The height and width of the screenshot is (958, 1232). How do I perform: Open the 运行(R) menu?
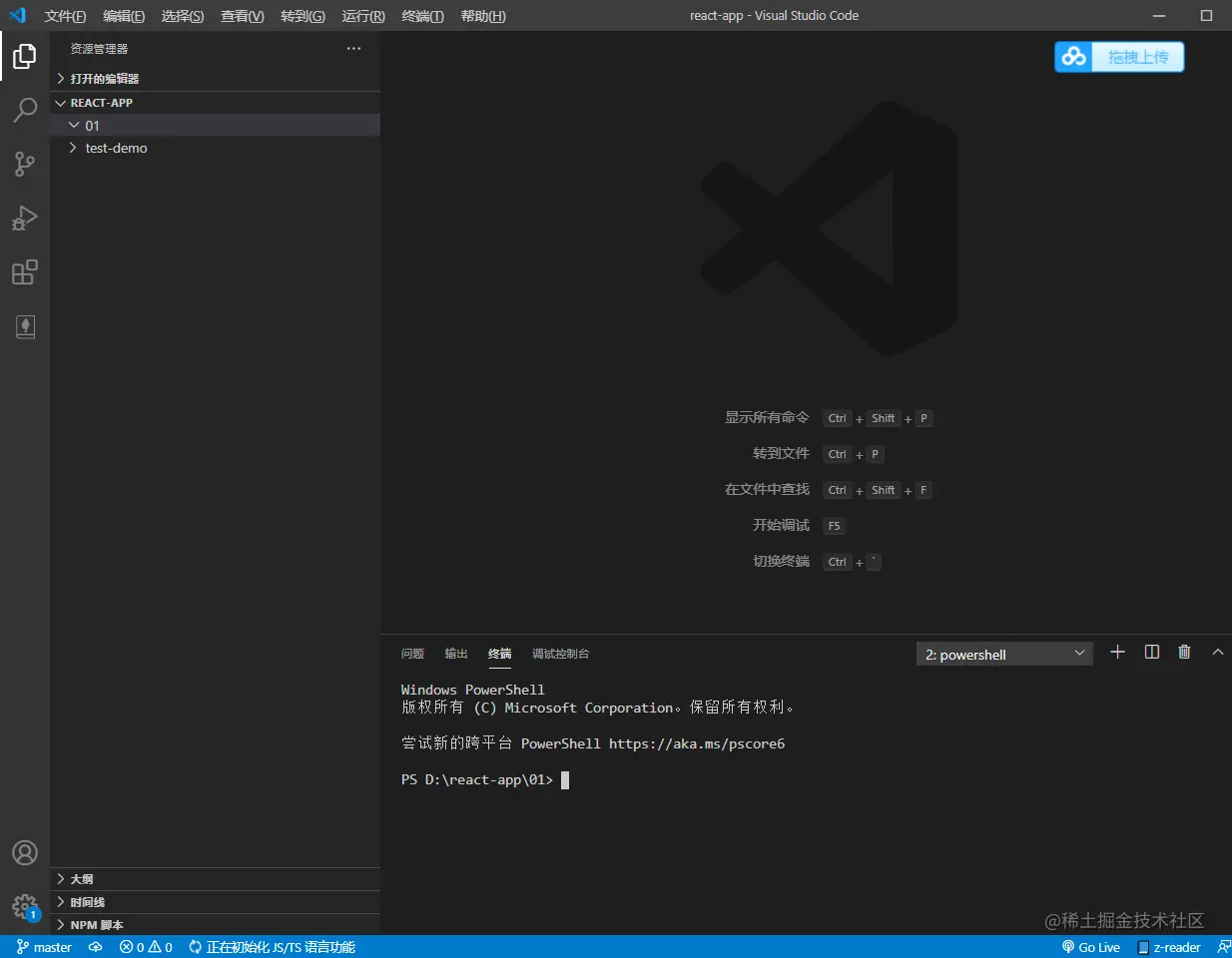[x=363, y=16]
